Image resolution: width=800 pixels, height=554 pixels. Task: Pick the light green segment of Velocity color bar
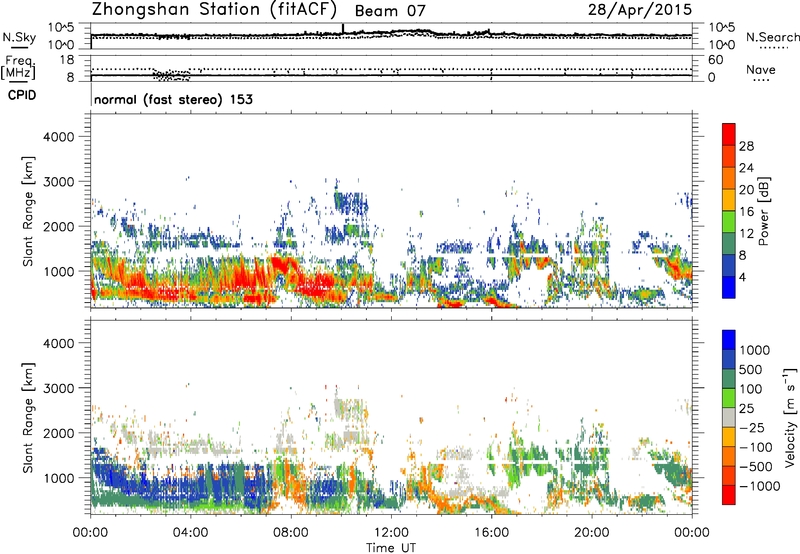[729, 397]
